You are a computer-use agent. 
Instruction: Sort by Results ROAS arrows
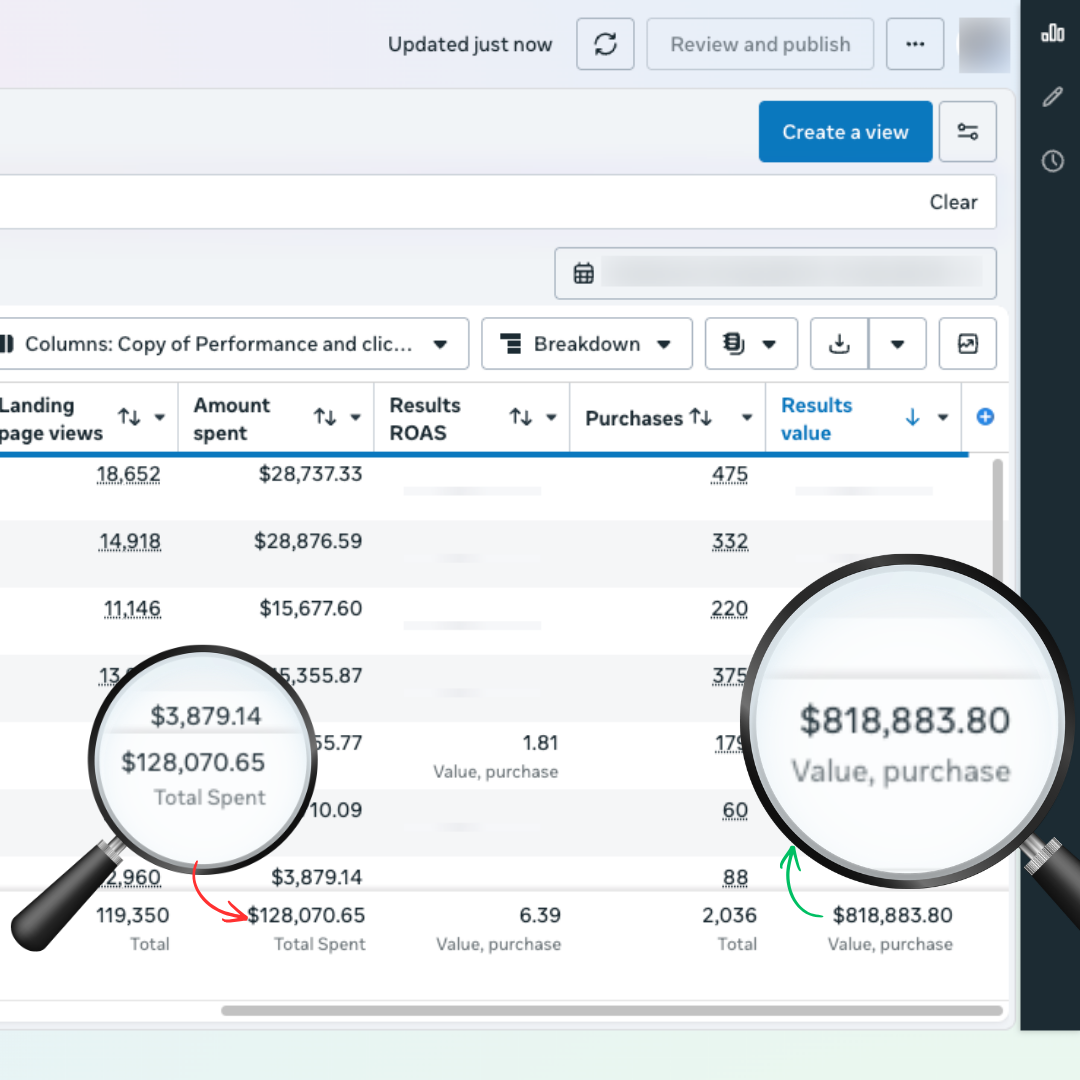tap(520, 417)
